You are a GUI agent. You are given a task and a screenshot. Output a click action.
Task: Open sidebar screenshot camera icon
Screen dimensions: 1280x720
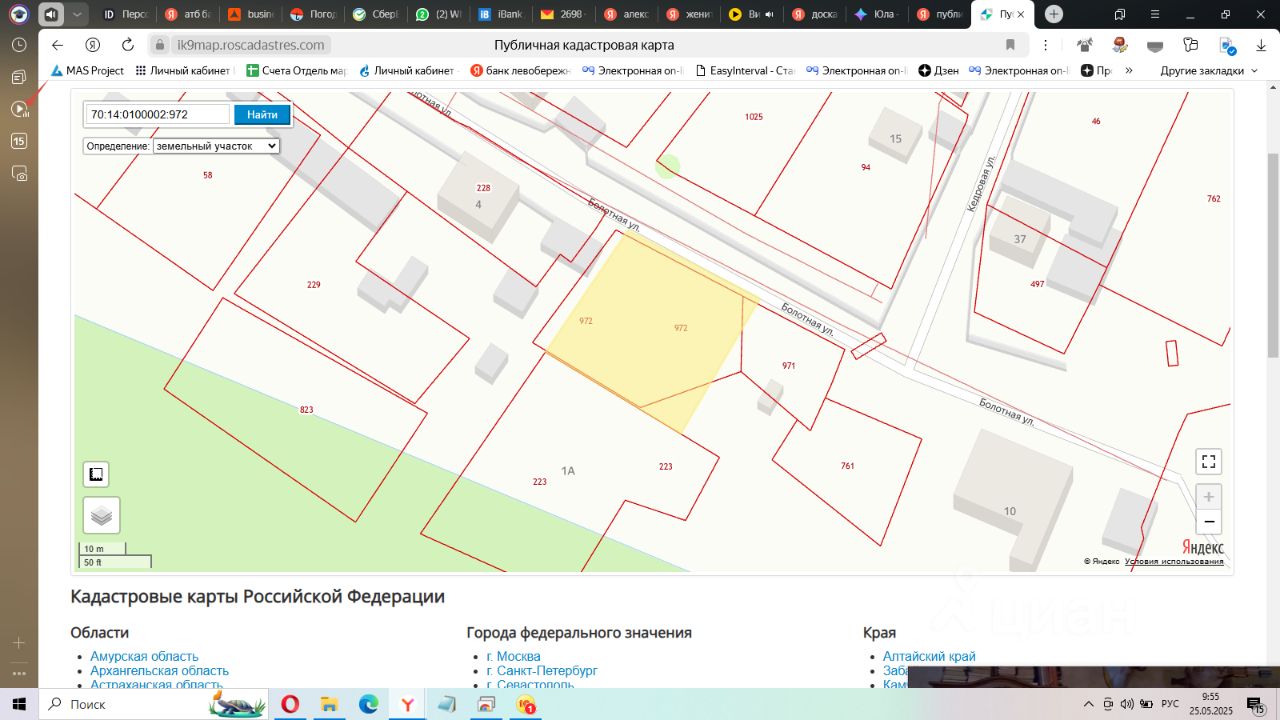tap(18, 173)
